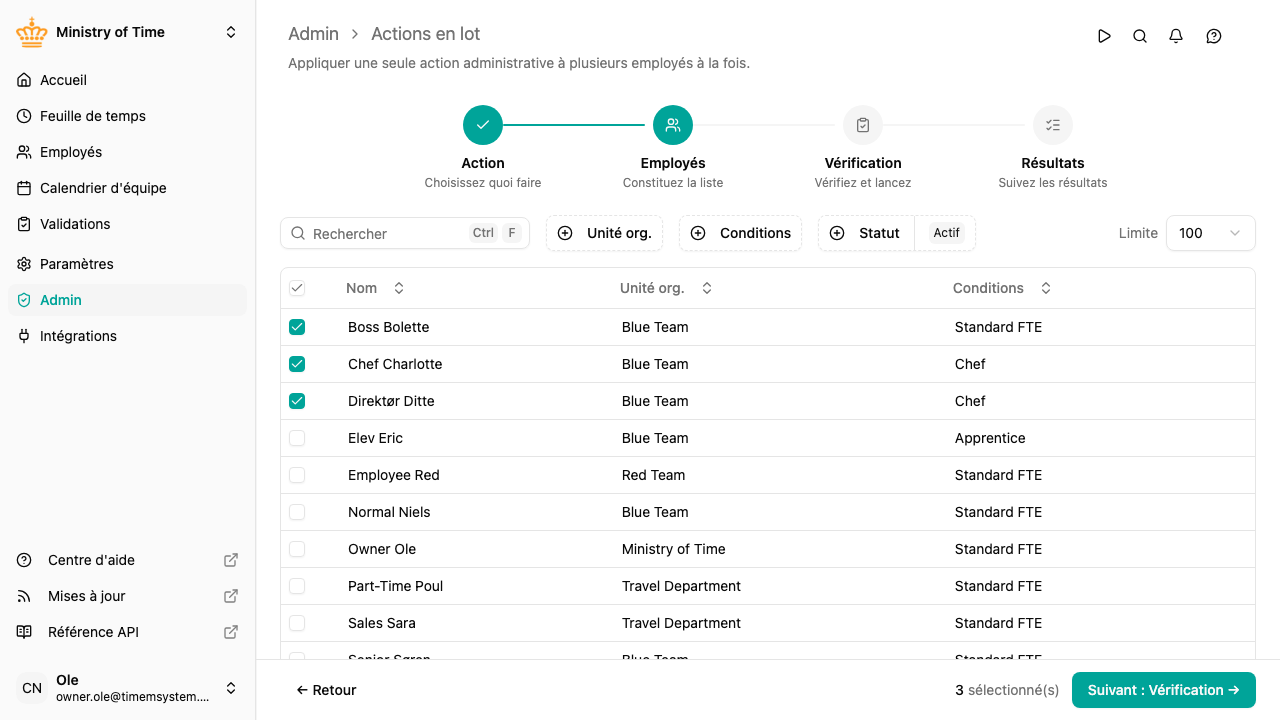Click the Calendrier d'équipe calendar icon
This screenshot has width=1280, height=720.
[x=24, y=188]
